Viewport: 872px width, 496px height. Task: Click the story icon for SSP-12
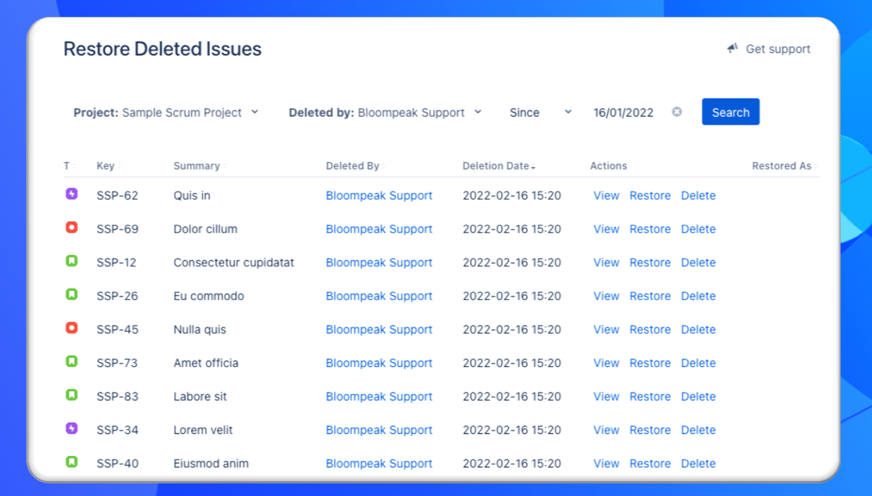coord(72,262)
